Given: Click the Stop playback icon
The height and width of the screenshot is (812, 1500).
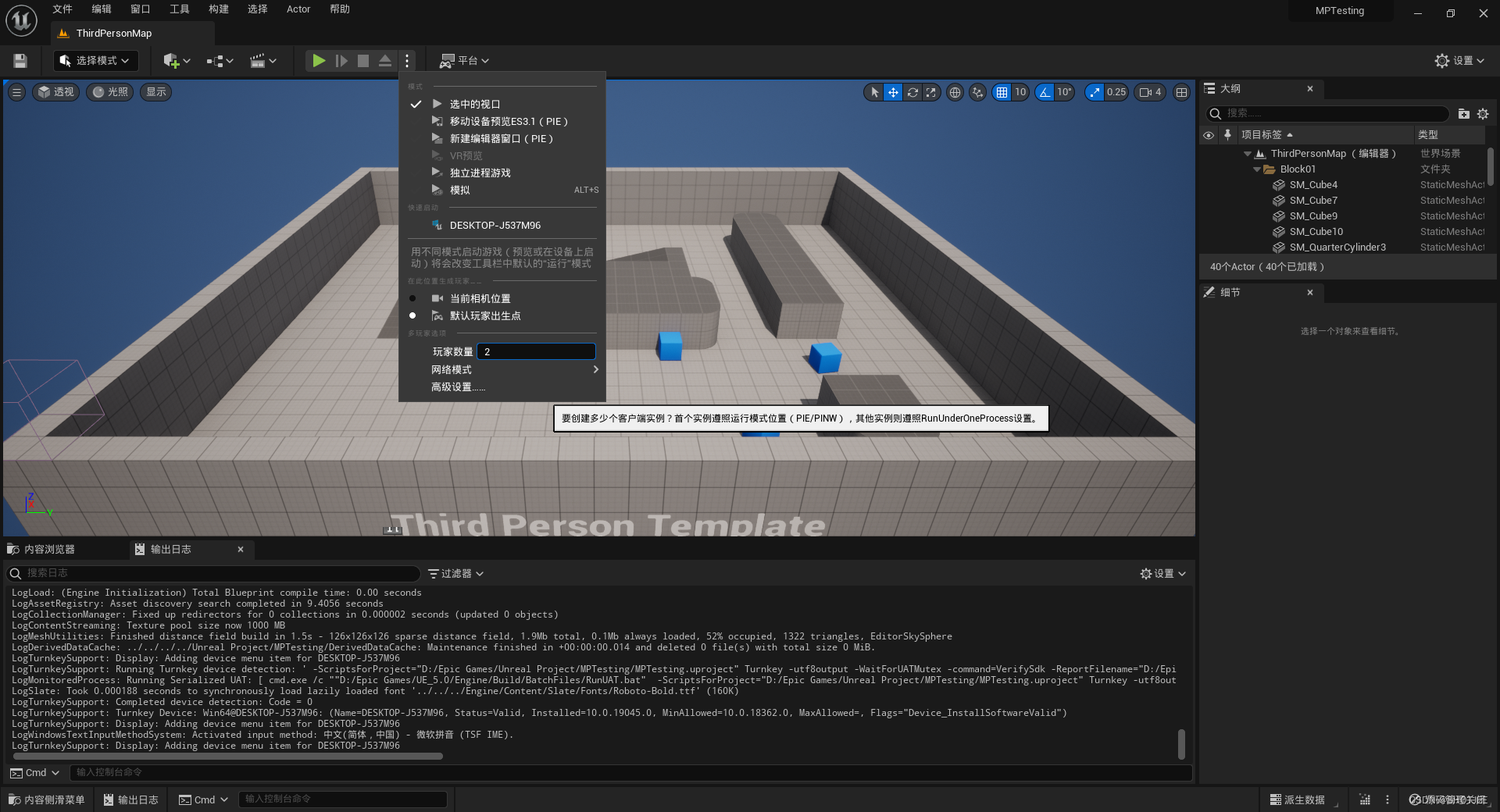Looking at the screenshot, I should [x=363, y=61].
